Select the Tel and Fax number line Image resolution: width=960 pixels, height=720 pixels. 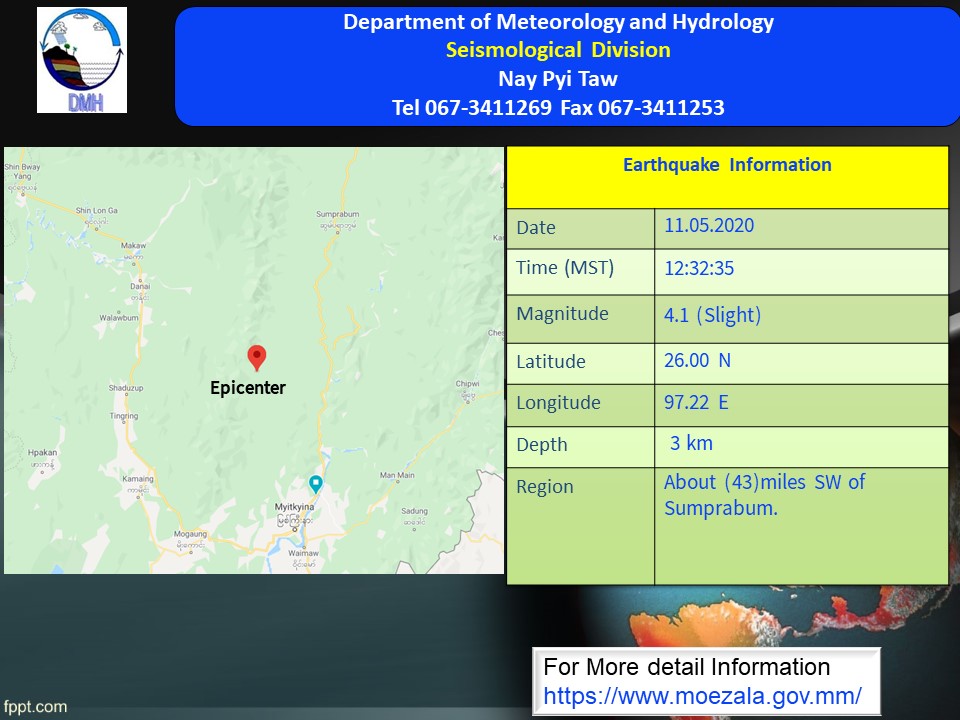(x=558, y=107)
